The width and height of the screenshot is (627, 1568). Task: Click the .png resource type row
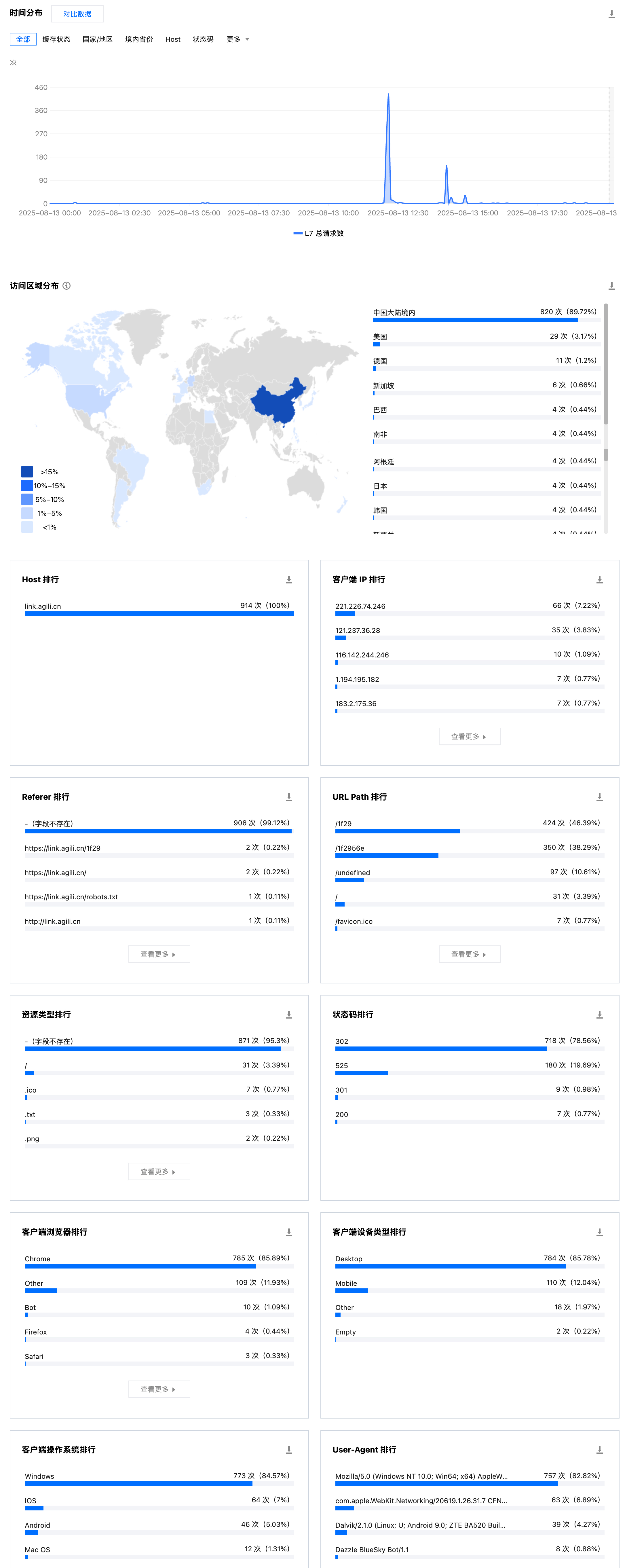(x=159, y=1141)
